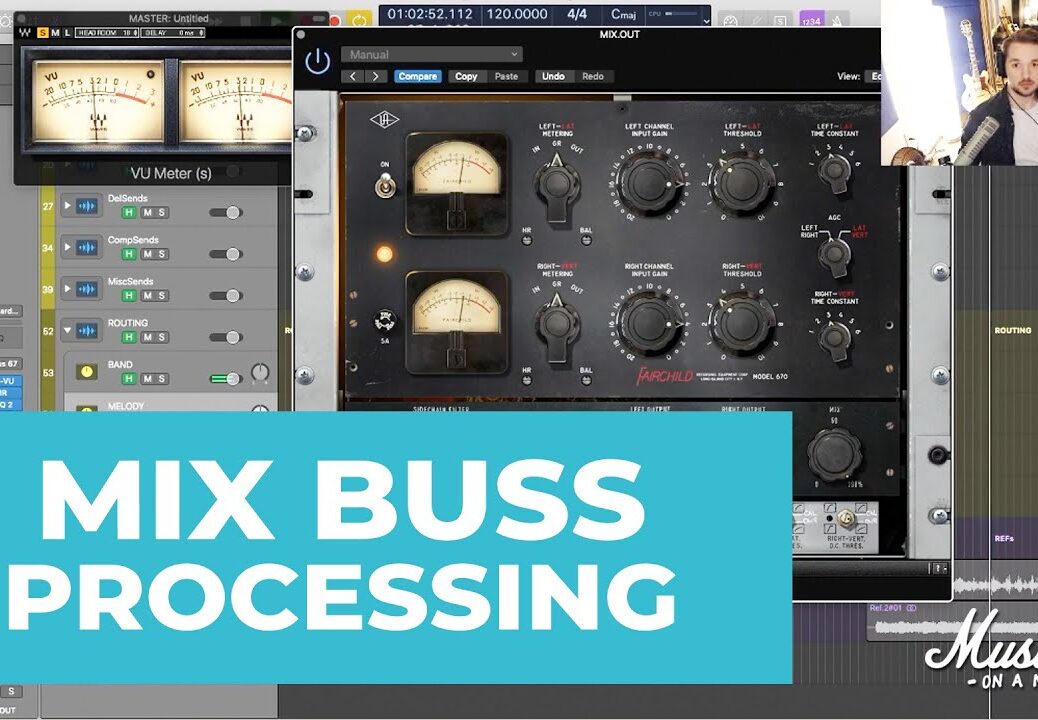
Task: Toggle the Fairchild plugin power button
Action: click(318, 62)
